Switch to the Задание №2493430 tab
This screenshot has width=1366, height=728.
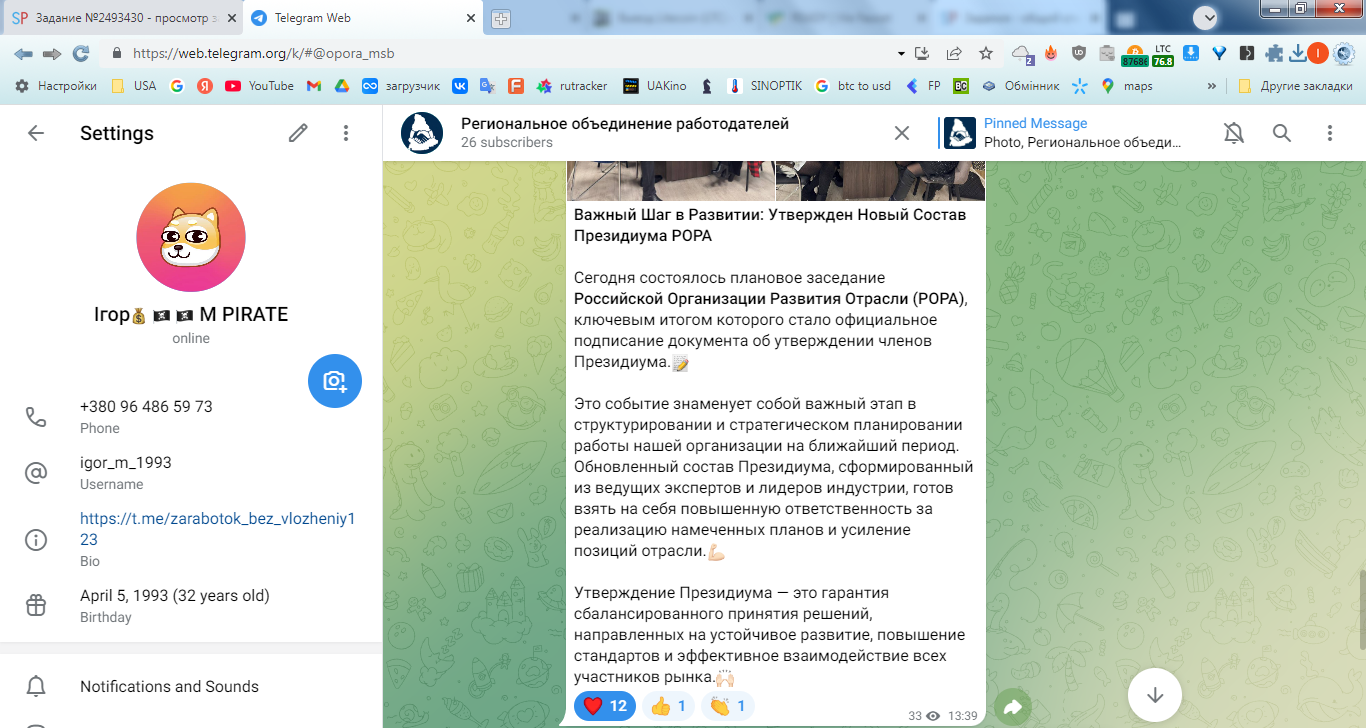coord(122,18)
